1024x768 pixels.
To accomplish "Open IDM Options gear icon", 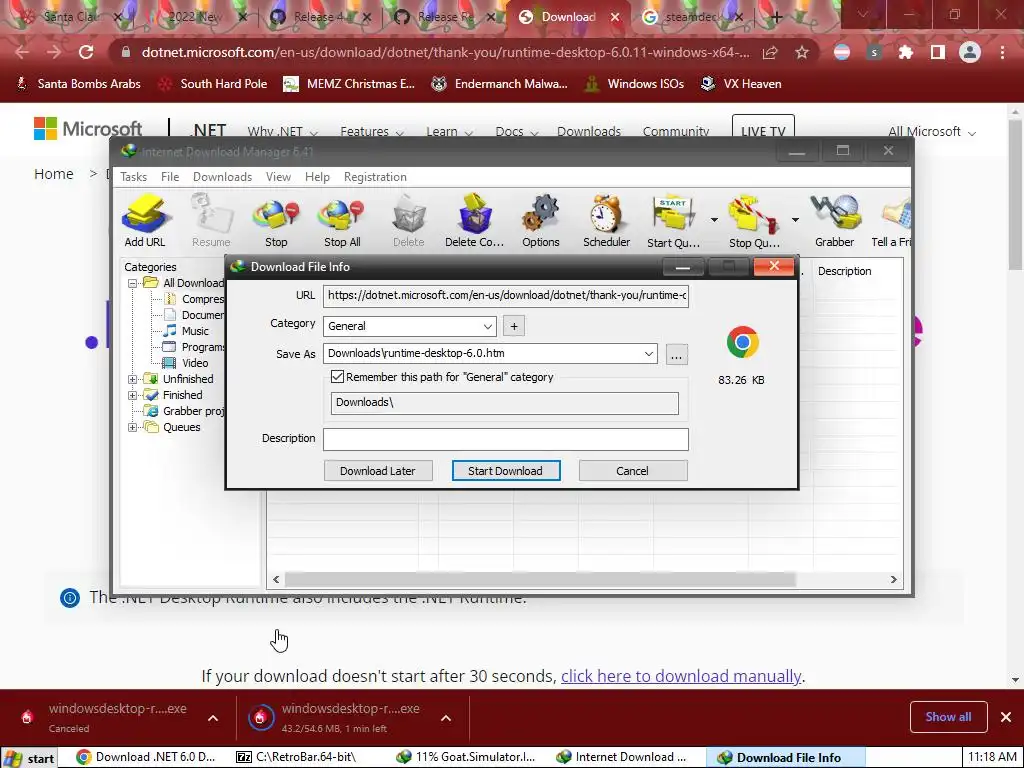I will coord(540,221).
